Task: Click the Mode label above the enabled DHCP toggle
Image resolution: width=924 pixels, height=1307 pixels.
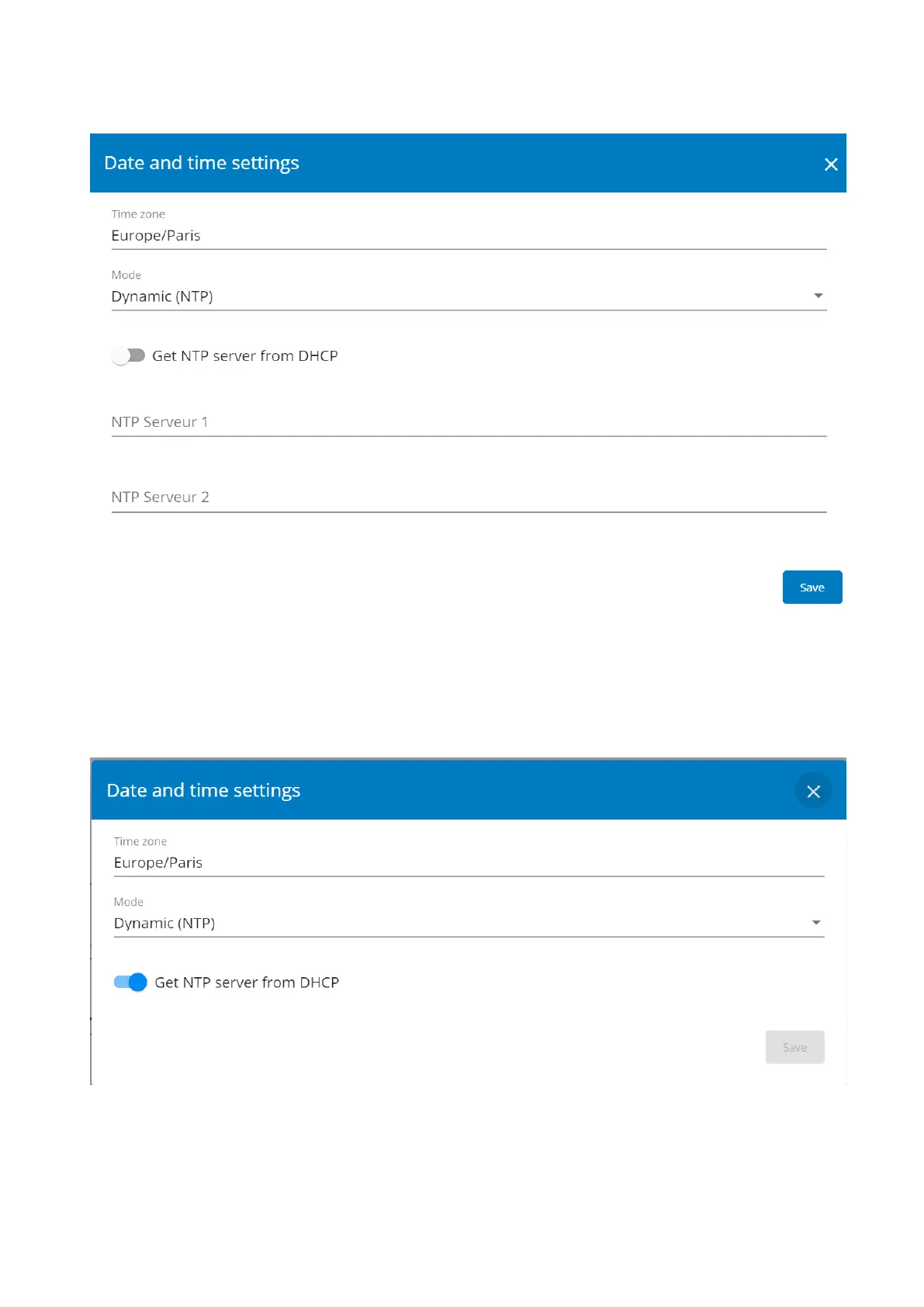Action: coord(129,902)
